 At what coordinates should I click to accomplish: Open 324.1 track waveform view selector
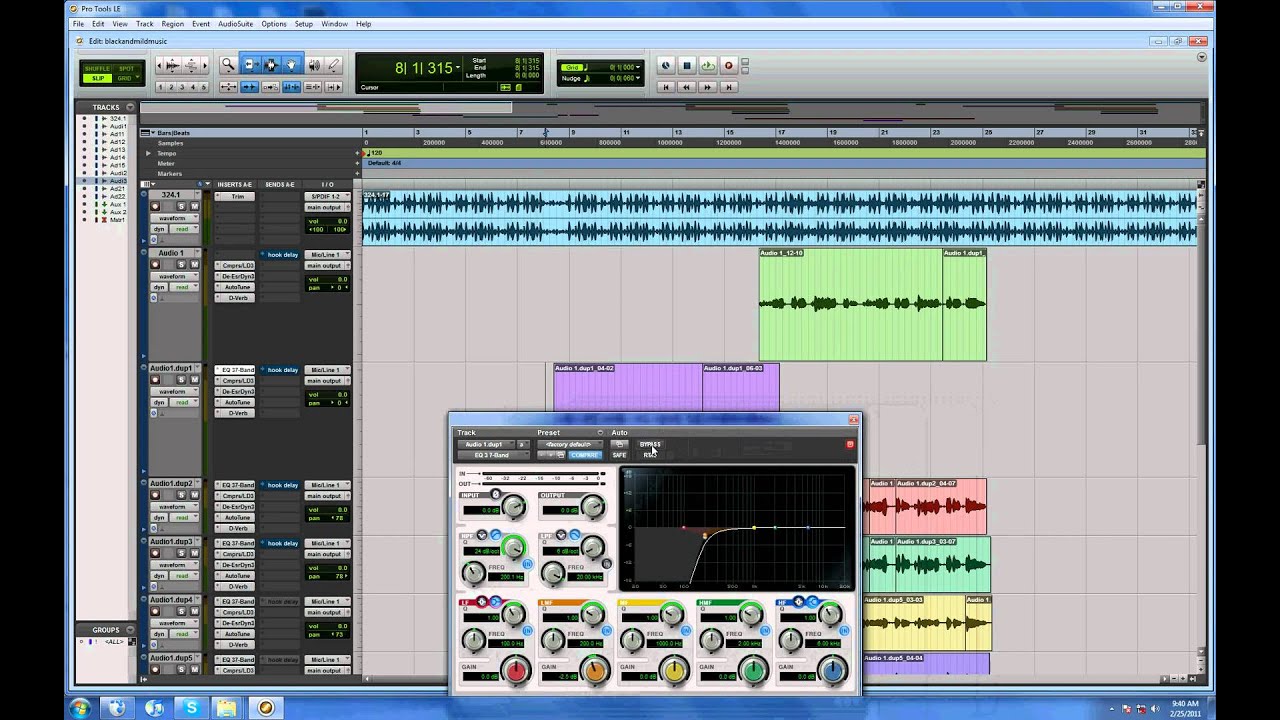click(175, 218)
